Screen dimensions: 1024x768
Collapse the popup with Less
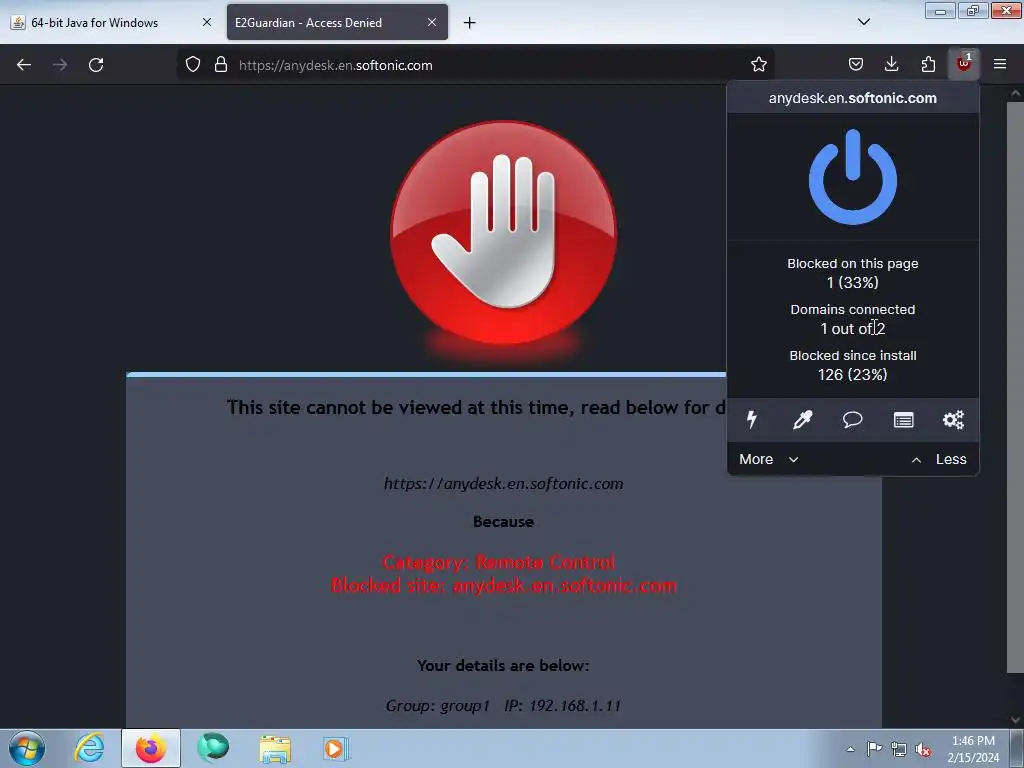point(938,459)
